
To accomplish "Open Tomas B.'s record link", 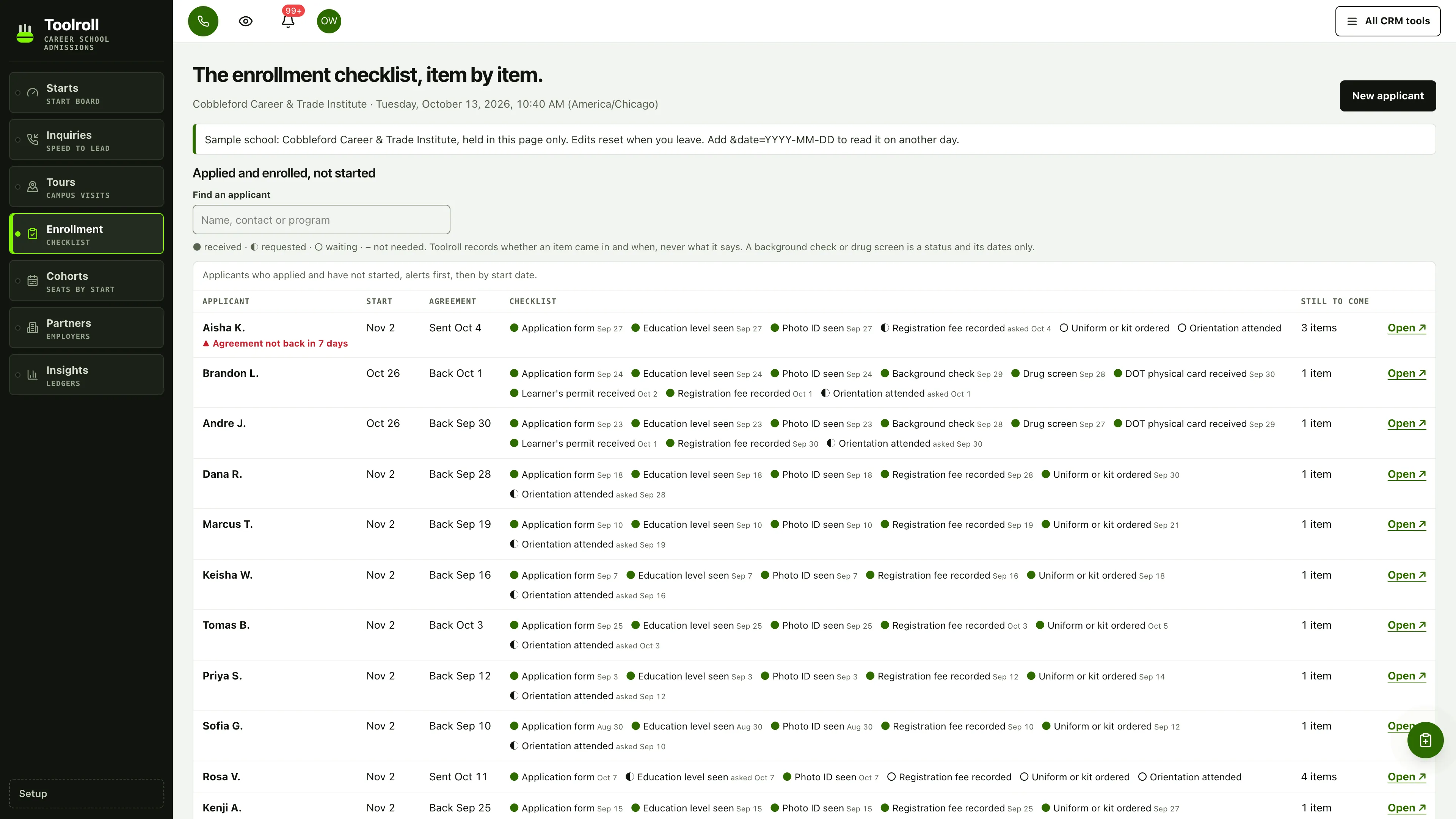I will [x=1406, y=625].
